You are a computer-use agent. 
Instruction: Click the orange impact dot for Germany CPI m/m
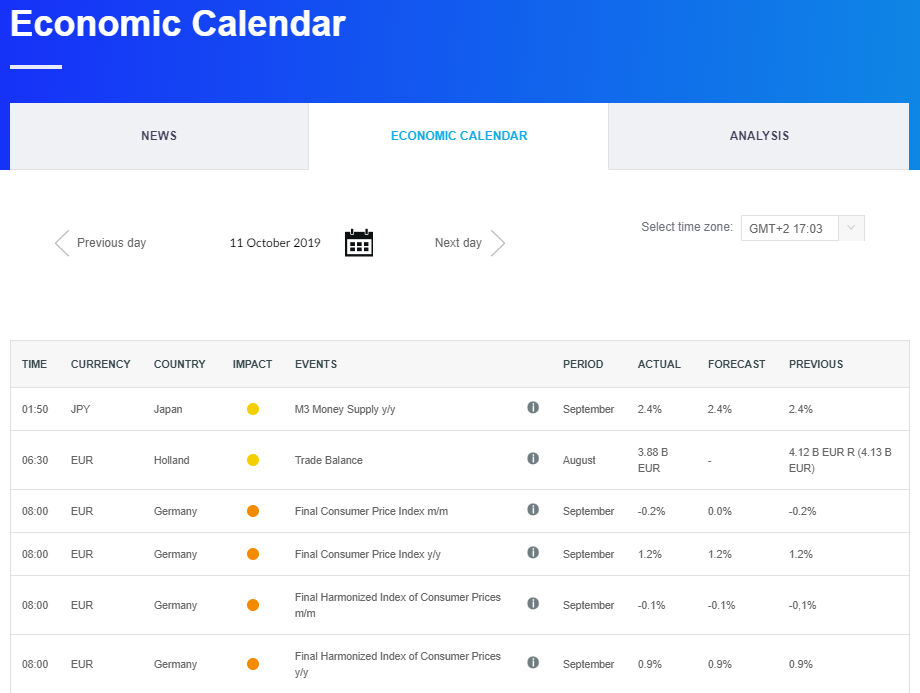pyautogui.click(x=252, y=510)
